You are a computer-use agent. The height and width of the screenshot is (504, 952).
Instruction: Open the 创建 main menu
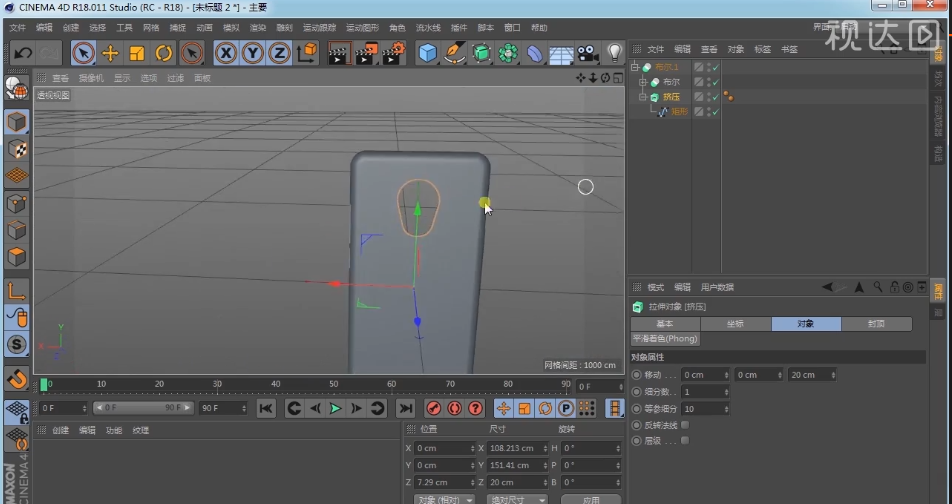71,27
